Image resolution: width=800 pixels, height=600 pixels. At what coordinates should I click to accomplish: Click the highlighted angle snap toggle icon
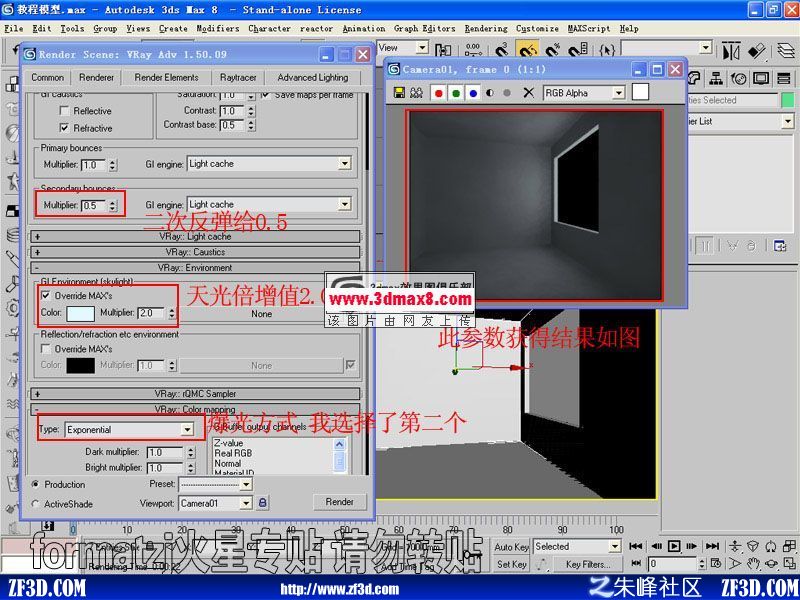[x=528, y=49]
